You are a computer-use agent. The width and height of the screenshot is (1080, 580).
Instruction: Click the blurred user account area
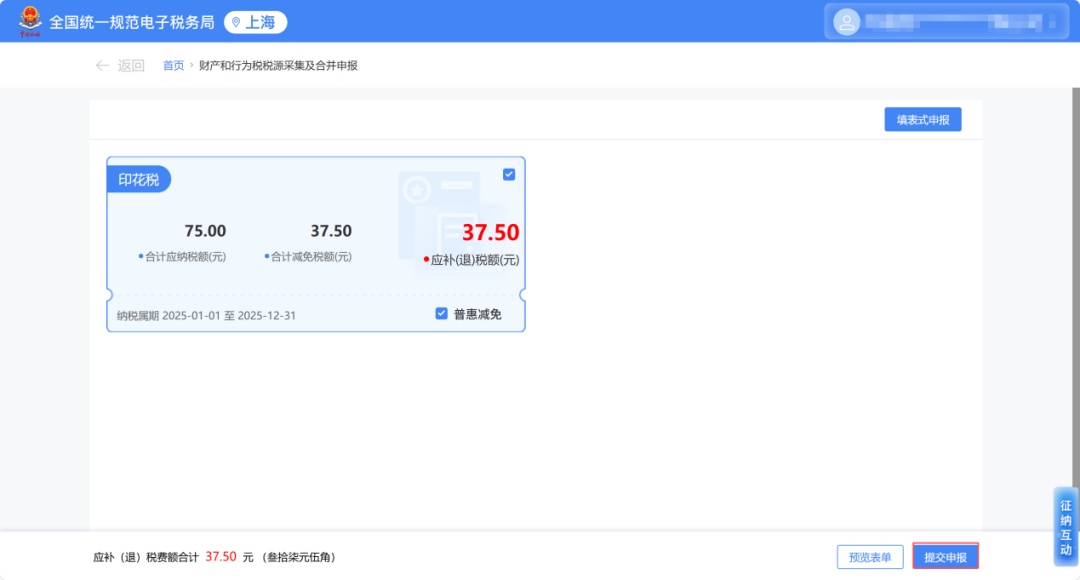(946, 22)
